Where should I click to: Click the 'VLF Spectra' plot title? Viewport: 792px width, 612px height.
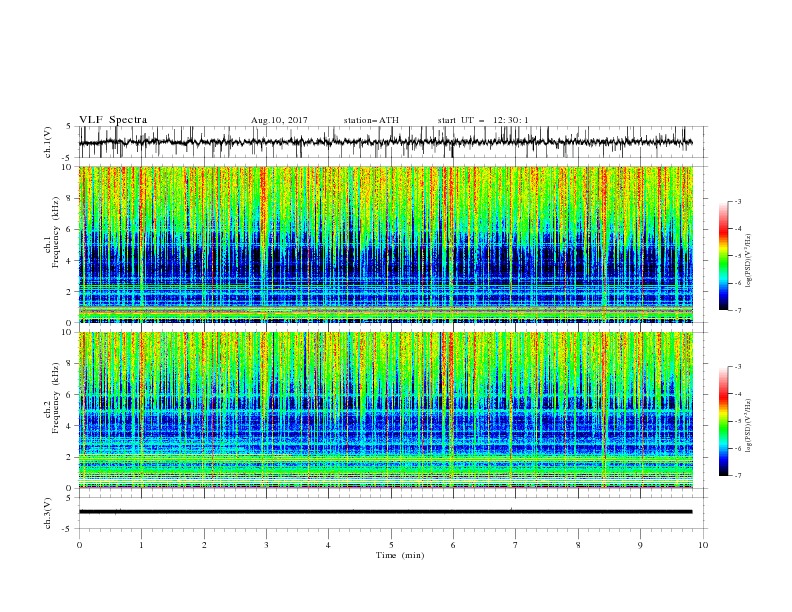(x=113, y=120)
